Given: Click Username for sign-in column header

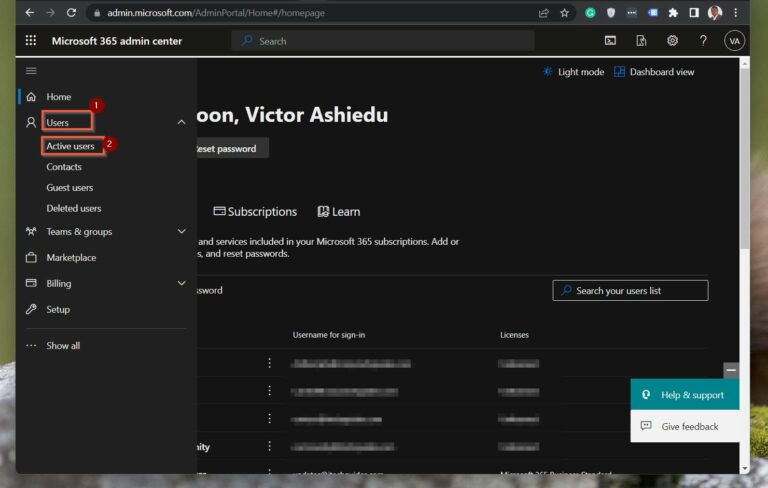Looking at the screenshot, I should click(x=329, y=335).
